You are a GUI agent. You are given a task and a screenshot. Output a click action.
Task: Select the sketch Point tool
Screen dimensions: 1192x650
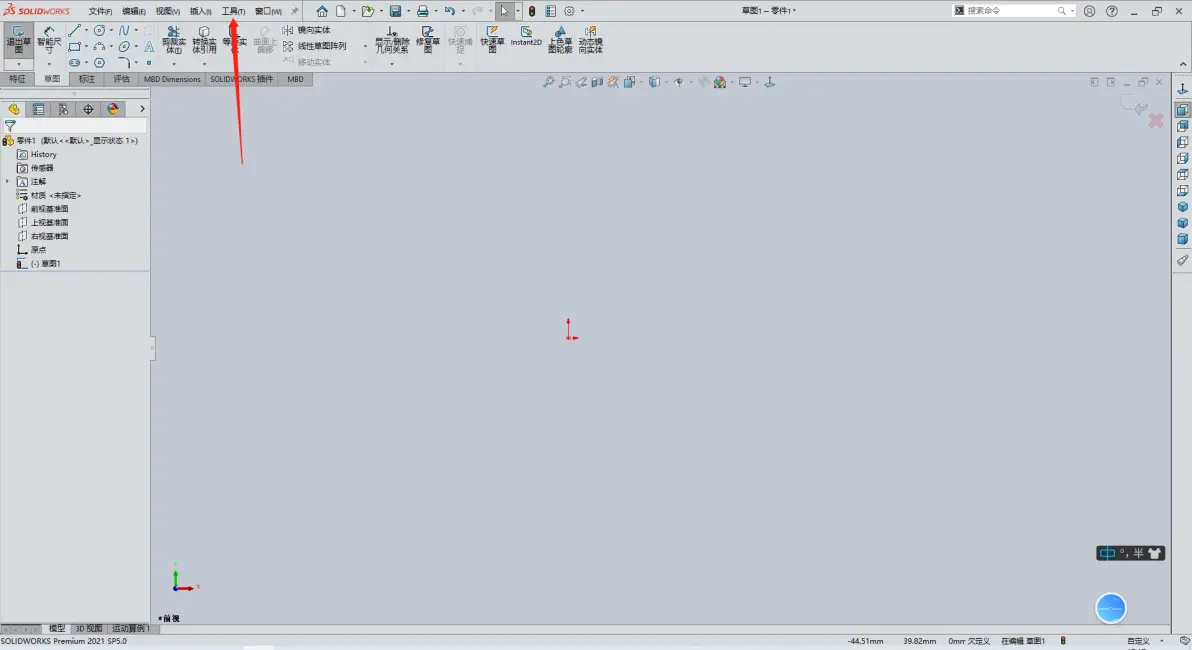[149, 62]
